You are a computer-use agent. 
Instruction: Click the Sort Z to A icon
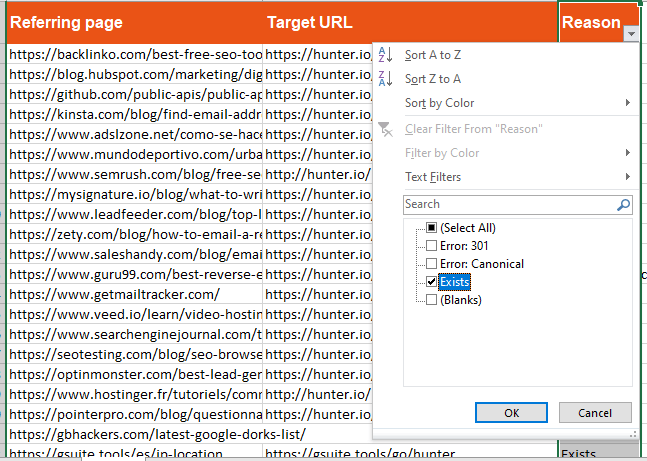[x=385, y=78]
